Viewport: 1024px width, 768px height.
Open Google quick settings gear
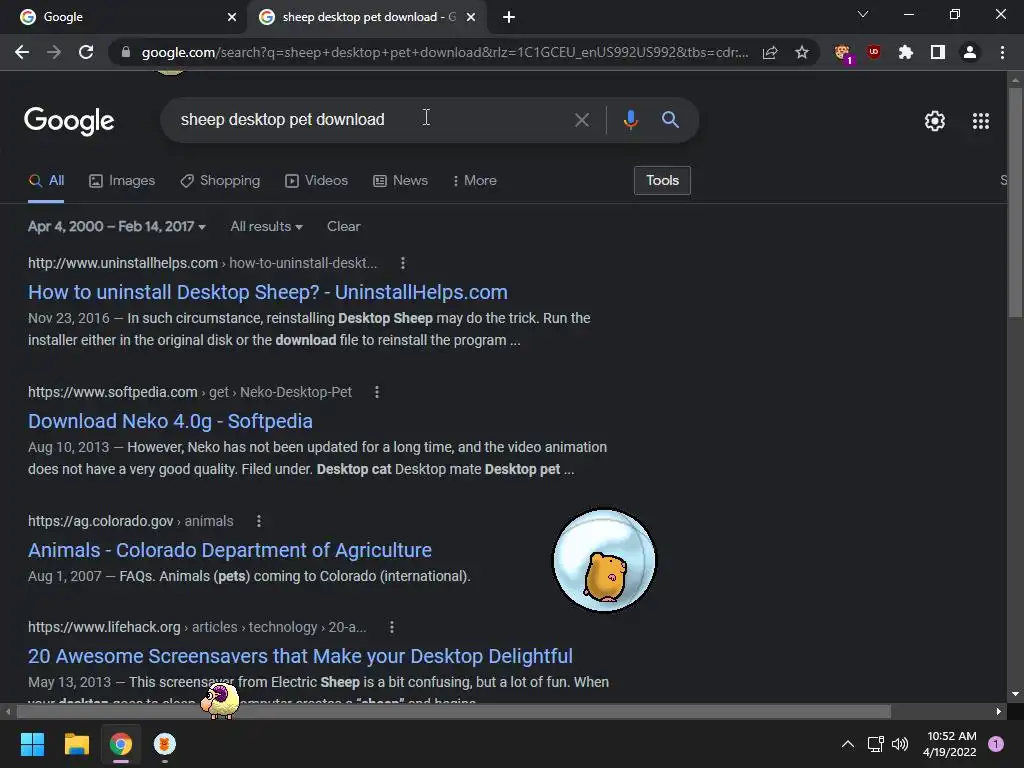[935, 121]
